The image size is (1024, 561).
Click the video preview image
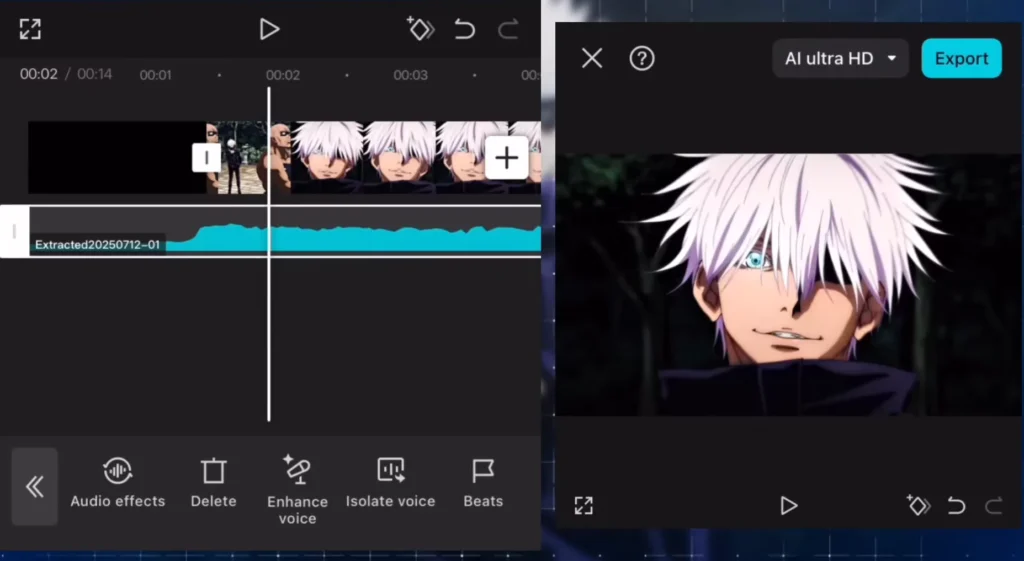pyautogui.click(x=788, y=285)
